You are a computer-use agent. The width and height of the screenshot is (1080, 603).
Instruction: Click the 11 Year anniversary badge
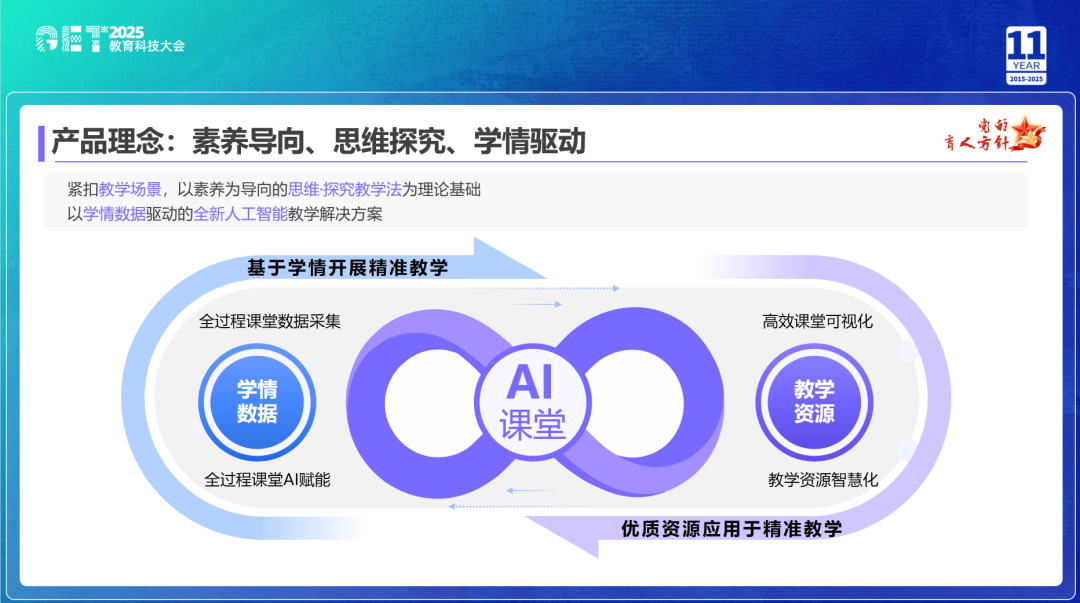[1025, 56]
